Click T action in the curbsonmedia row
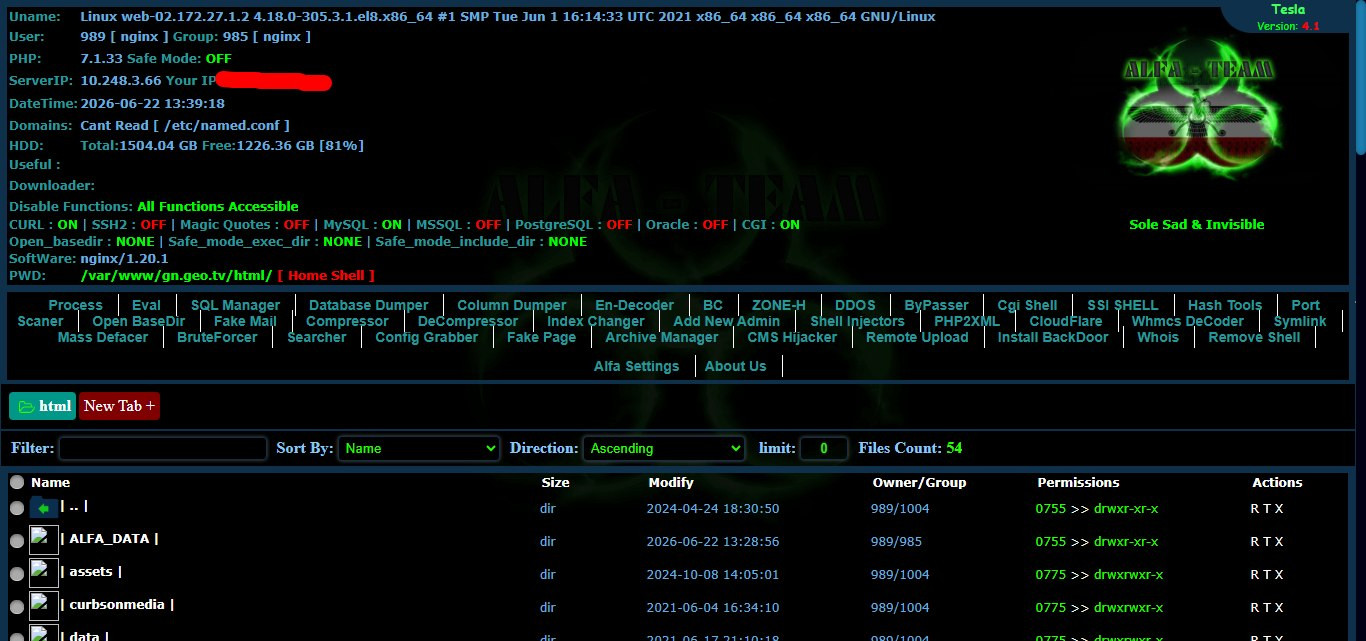 click(x=1267, y=608)
